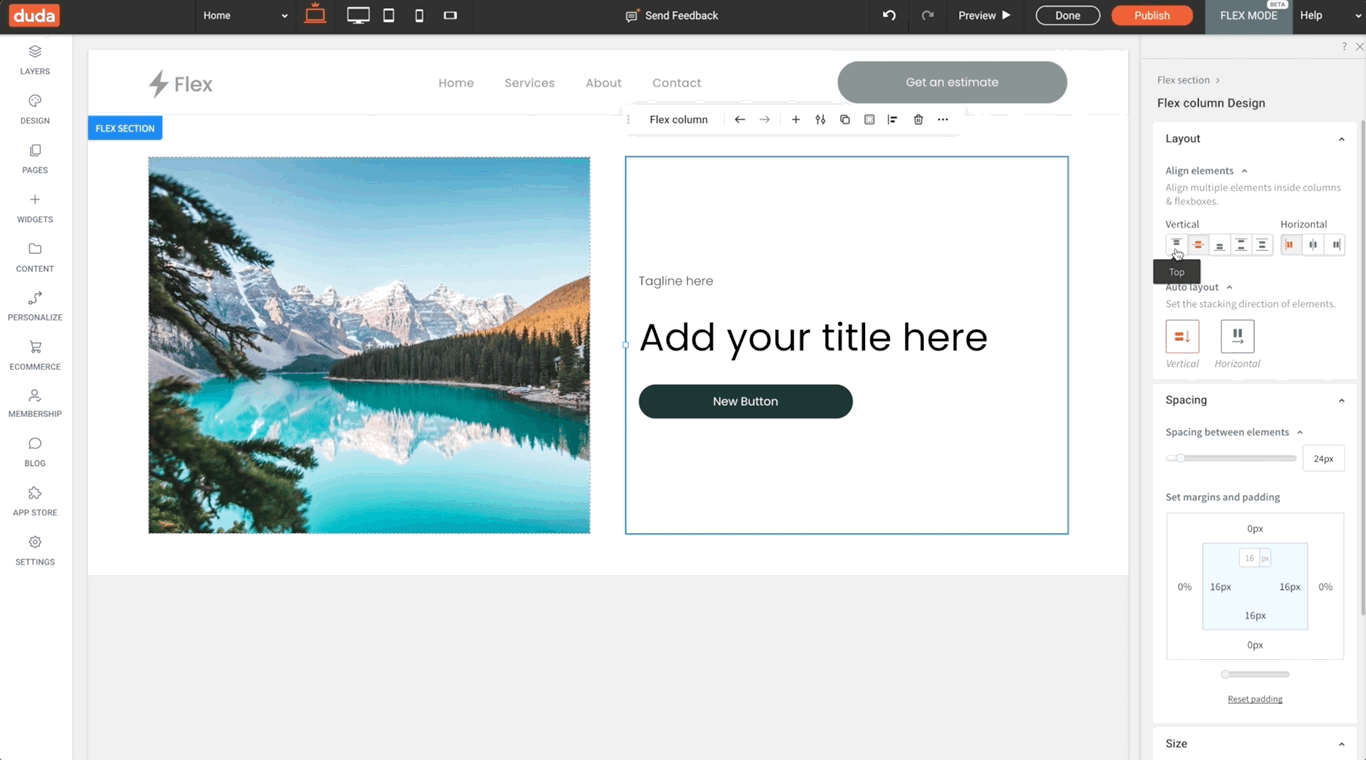Set horizontal alignment to center

tap(1313, 244)
